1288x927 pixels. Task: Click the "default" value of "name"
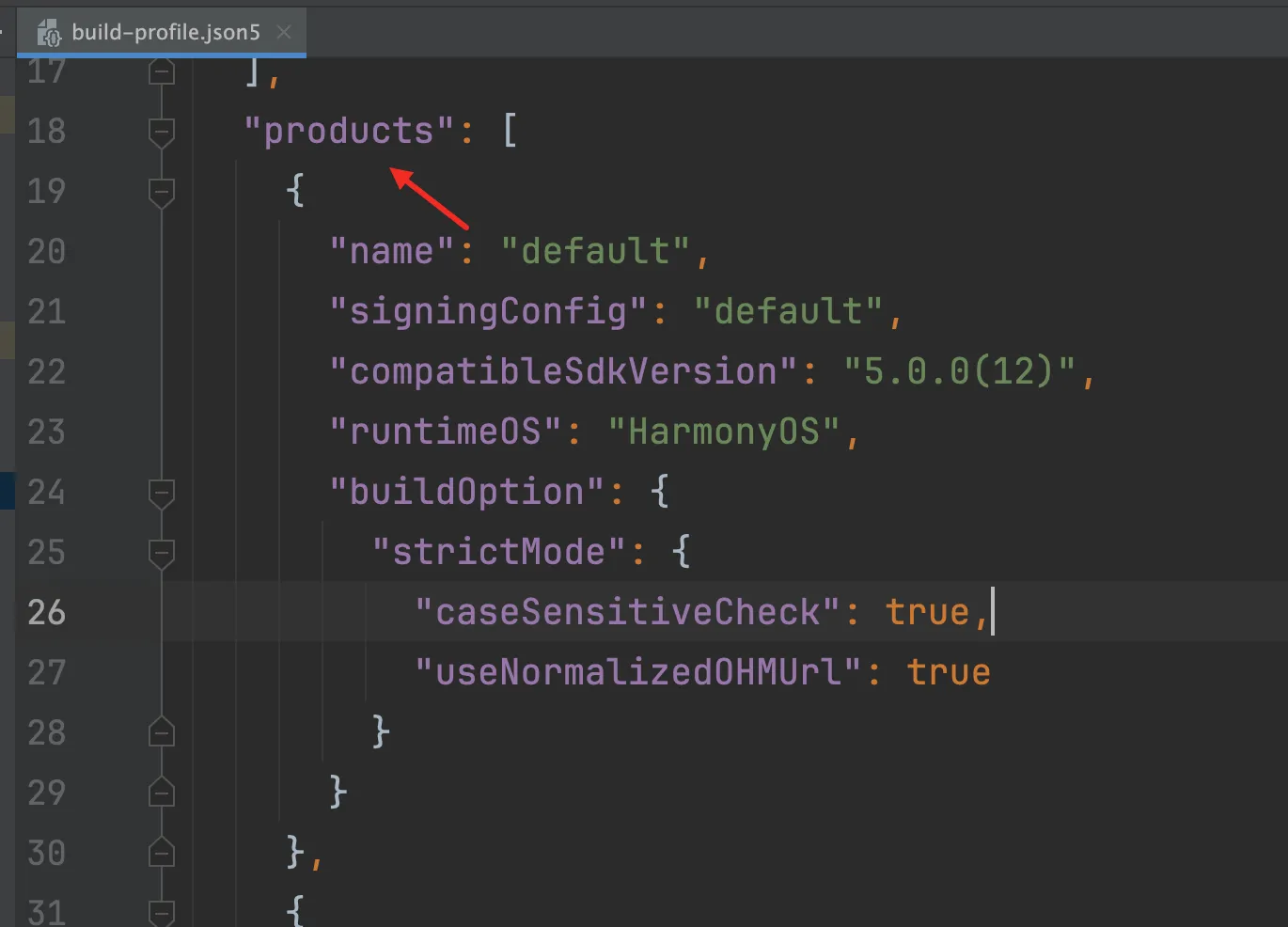tap(595, 252)
